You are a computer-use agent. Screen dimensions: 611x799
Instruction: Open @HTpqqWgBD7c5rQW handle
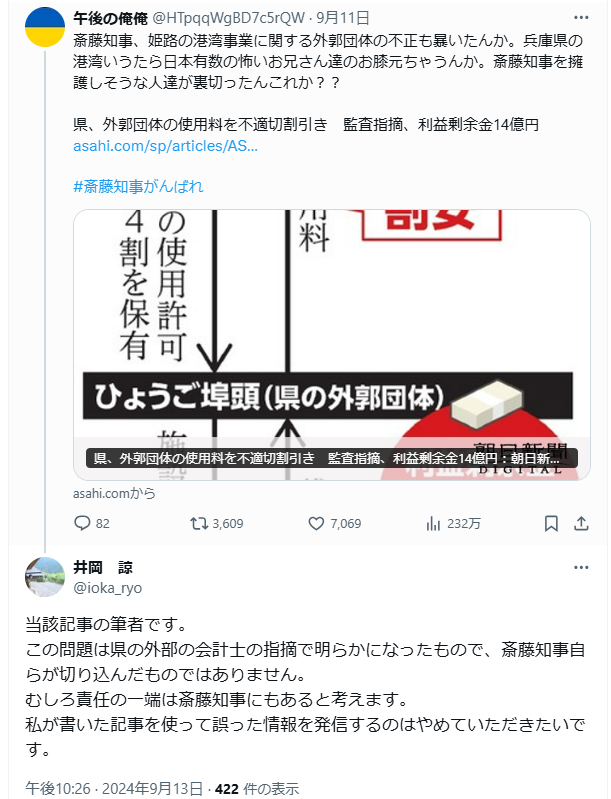(229, 18)
